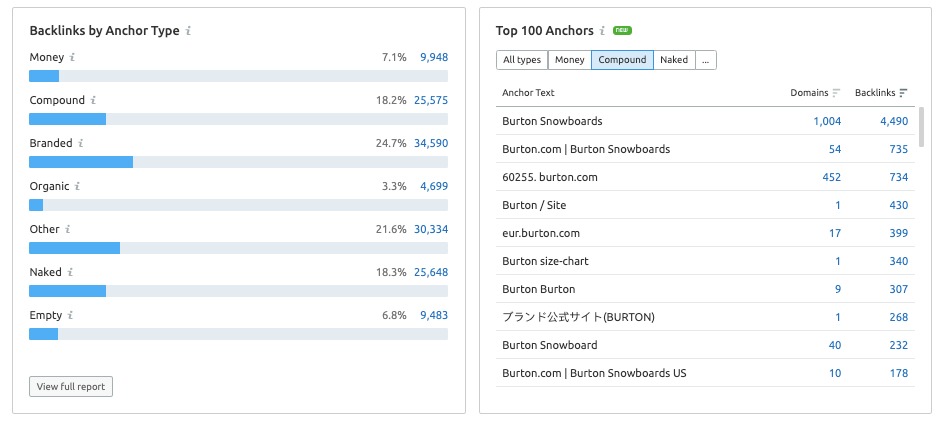The image size is (951, 424).
Task: Open domains count 17 for eur.burton.com
Action: coord(836,233)
